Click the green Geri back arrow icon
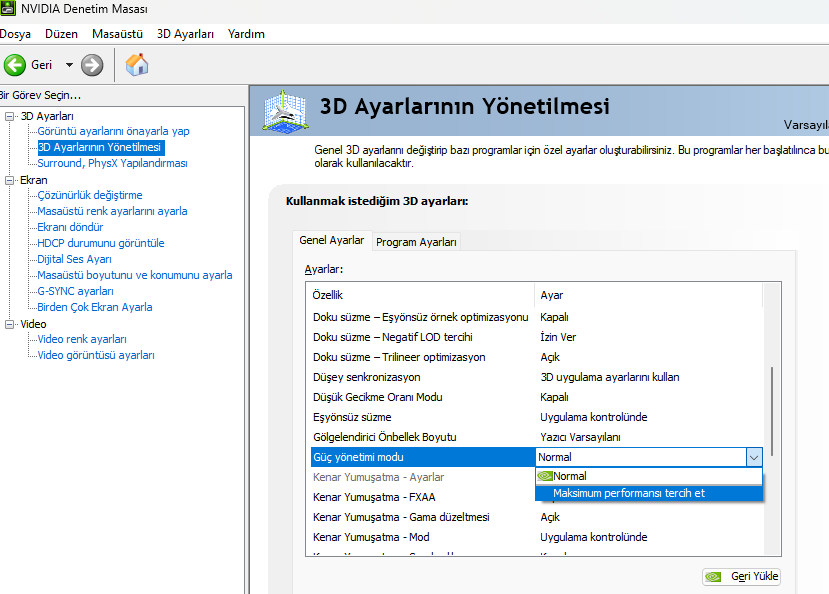829x594 pixels. point(15,65)
